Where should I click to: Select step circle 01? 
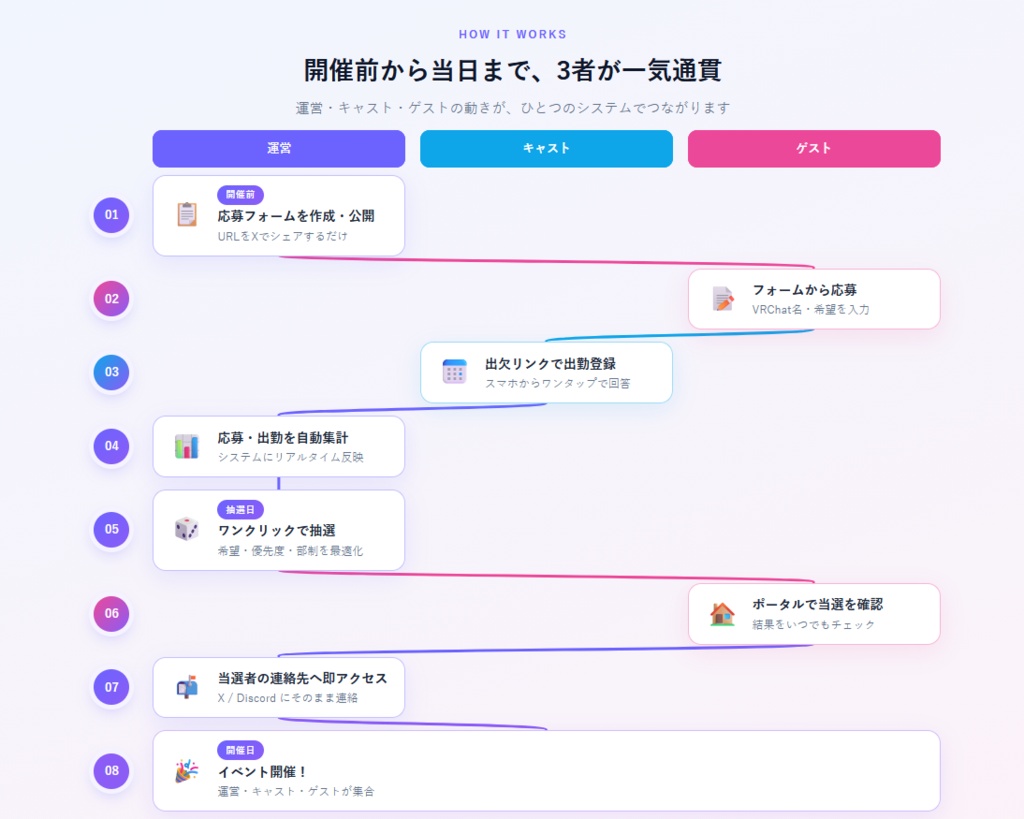pyautogui.click(x=112, y=215)
